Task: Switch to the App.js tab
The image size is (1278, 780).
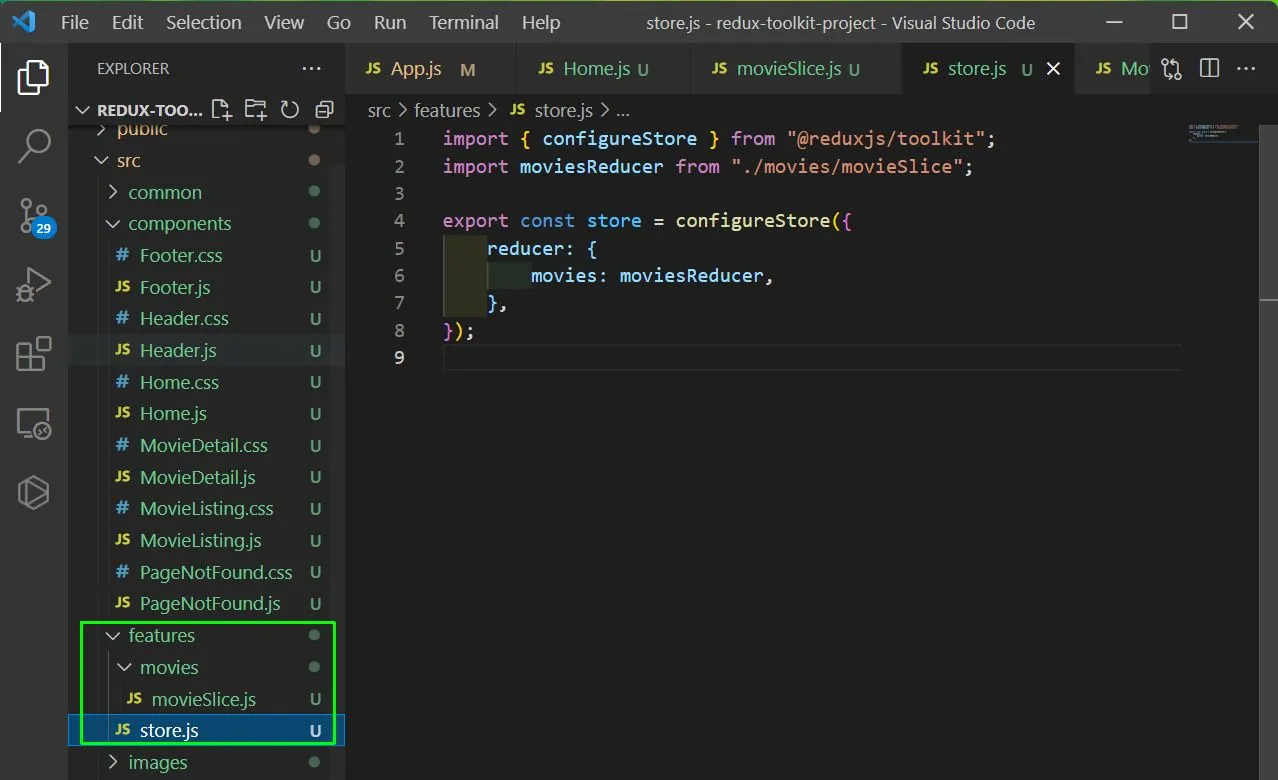Action: [431, 69]
